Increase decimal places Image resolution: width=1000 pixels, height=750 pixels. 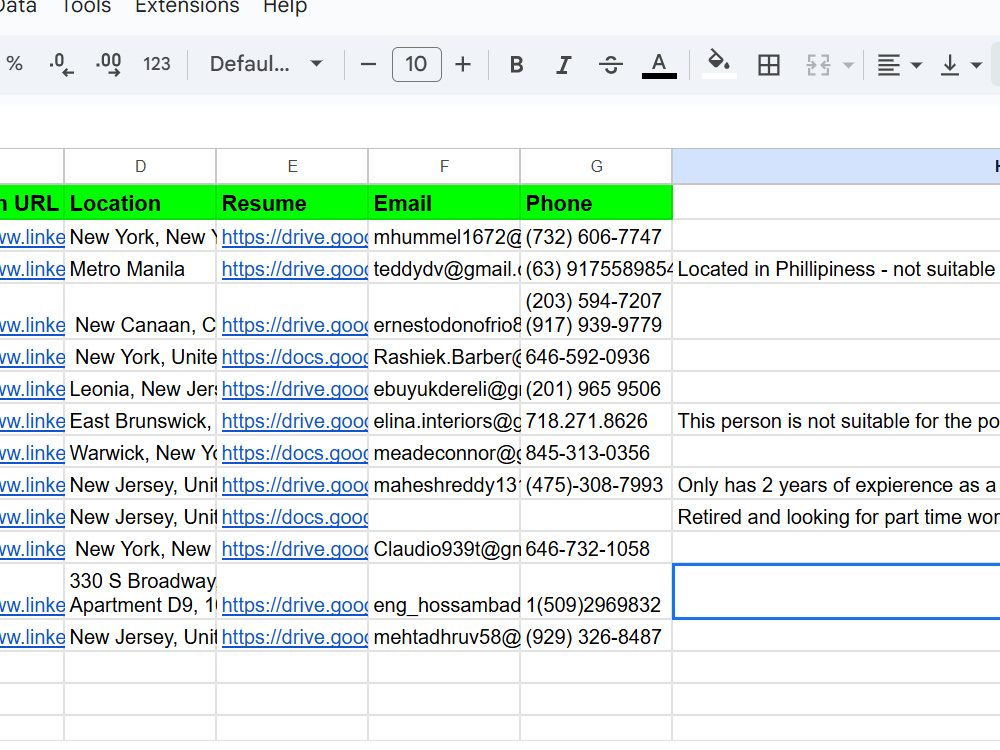(108, 64)
